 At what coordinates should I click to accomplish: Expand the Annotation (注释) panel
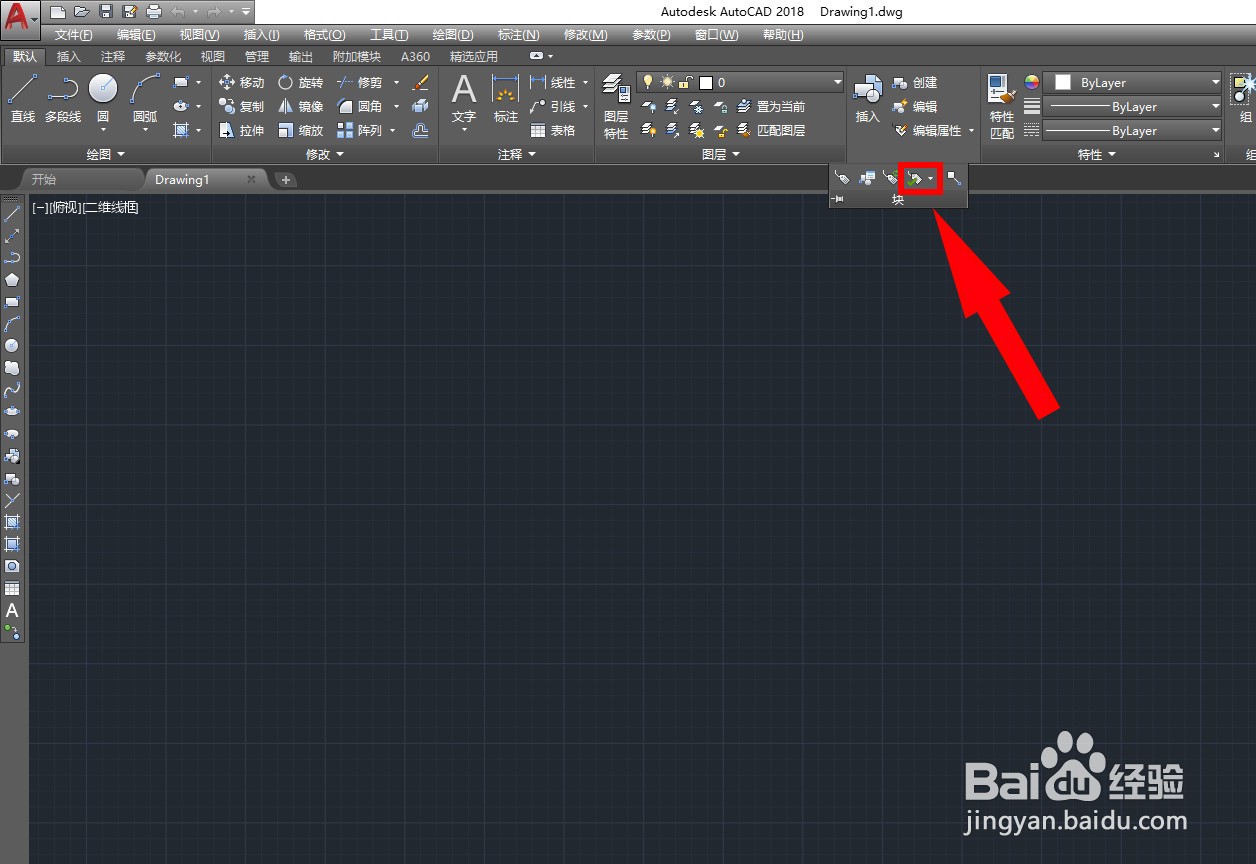(517, 154)
